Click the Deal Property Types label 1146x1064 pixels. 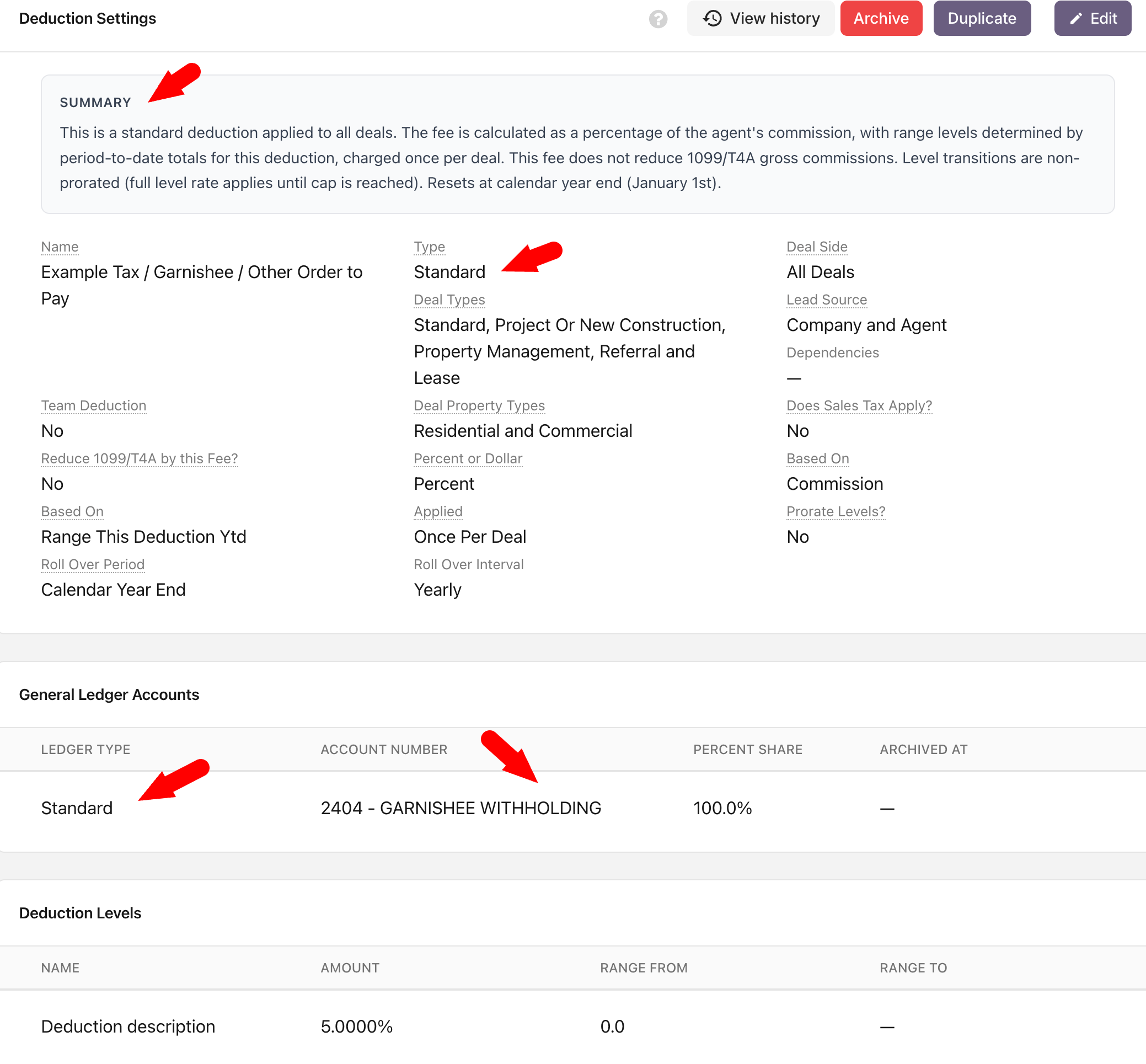pyautogui.click(x=479, y=405)
